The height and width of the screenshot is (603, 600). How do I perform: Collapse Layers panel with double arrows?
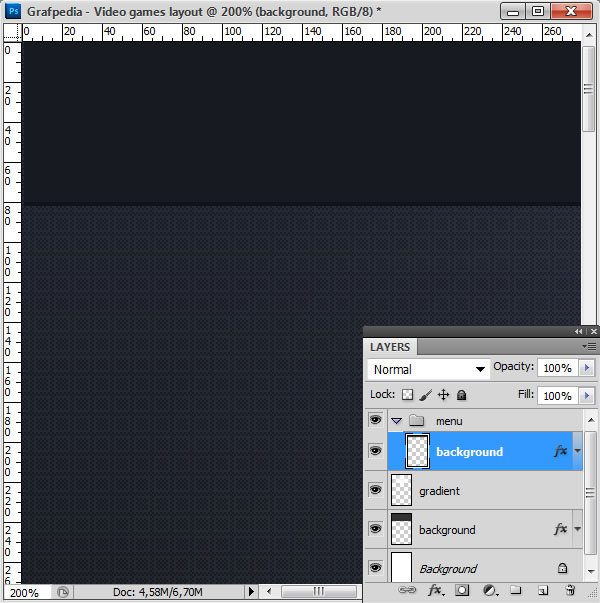(x=578, y=331)
